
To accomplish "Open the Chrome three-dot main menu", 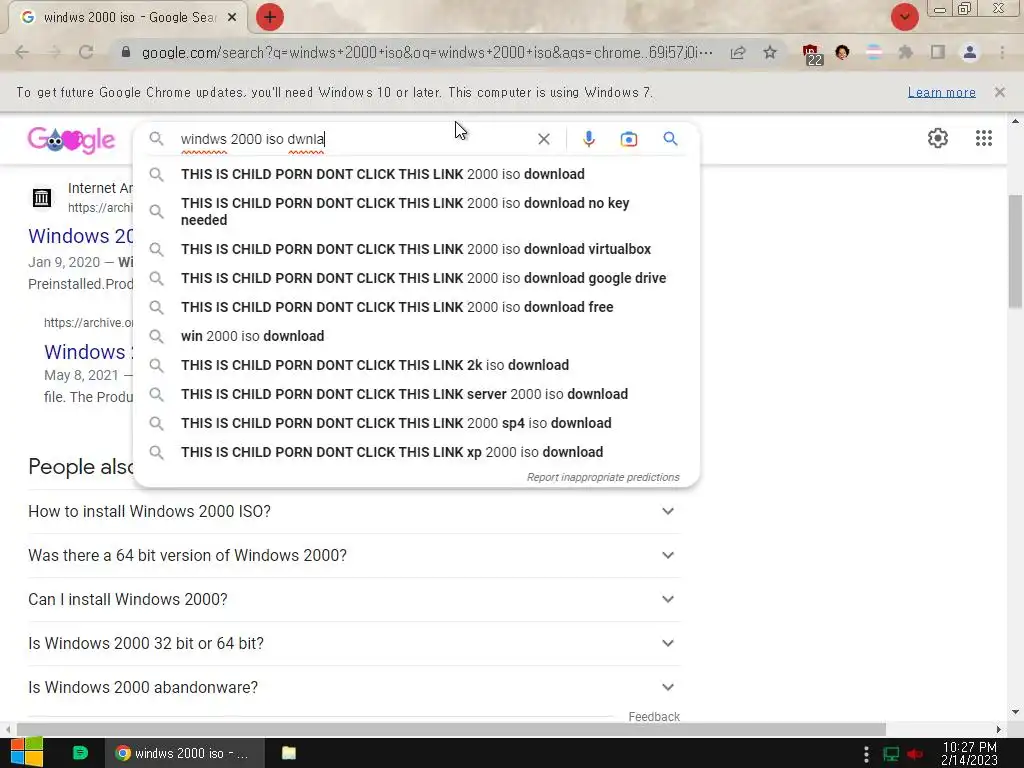I will tap(1002, 52).
